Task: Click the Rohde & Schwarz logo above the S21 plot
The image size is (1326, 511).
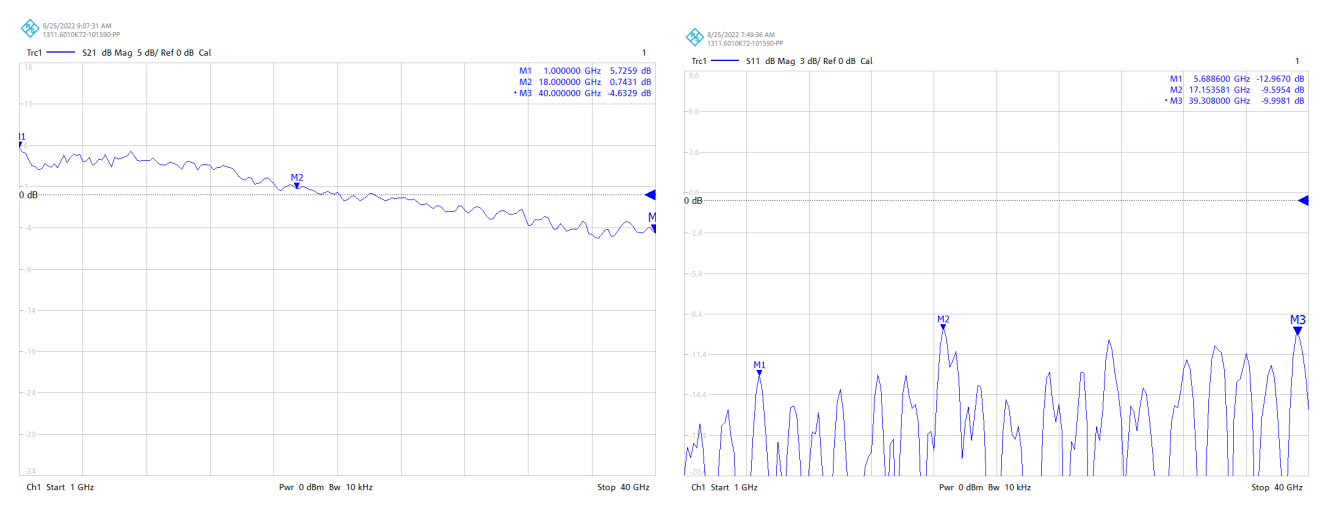Action: [x=30, y=27]
